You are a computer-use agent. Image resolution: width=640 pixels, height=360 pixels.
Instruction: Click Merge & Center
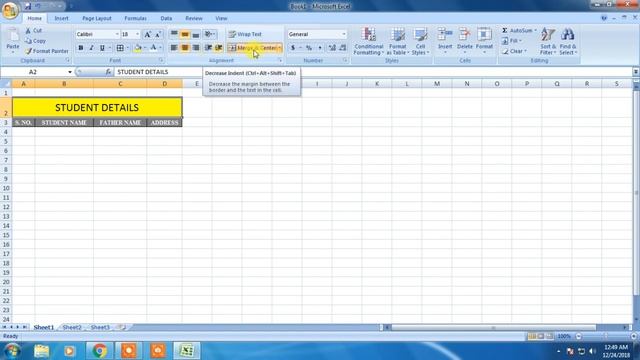click(252, 48)
